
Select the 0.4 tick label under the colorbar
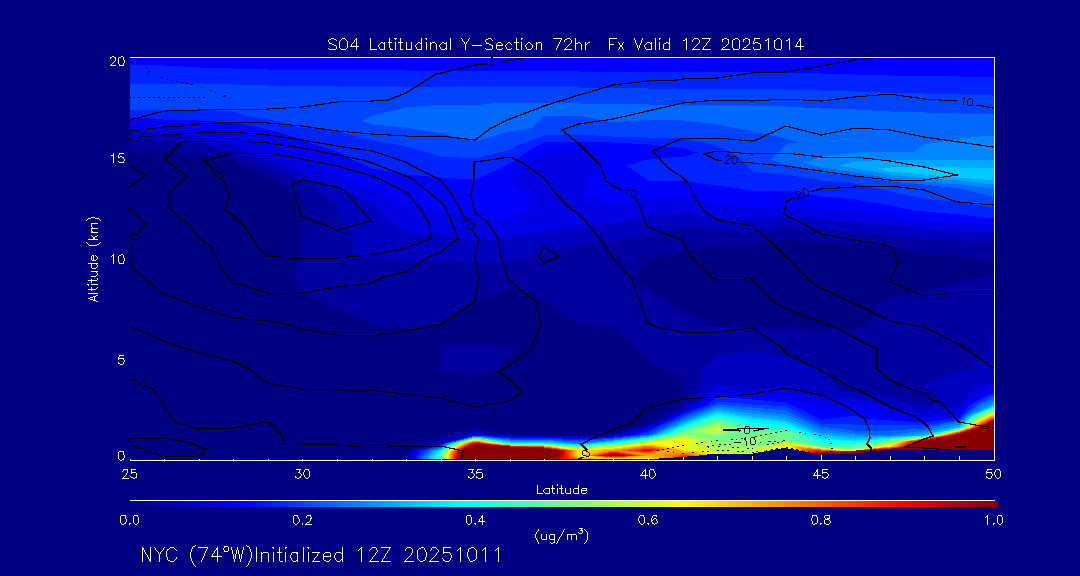[475, 520]
